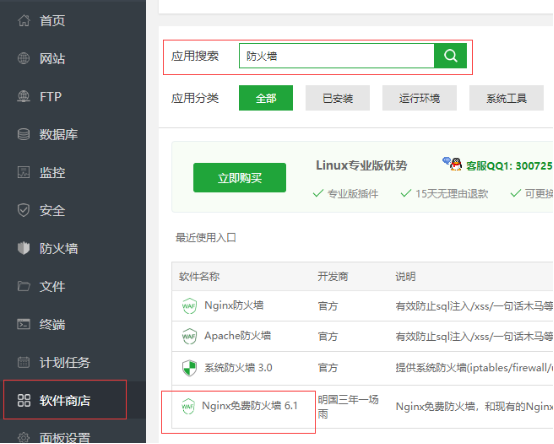Click the terminal icon beside 终端
The width and height of the screenshot is (554, 444).
[x=24, y=324]
